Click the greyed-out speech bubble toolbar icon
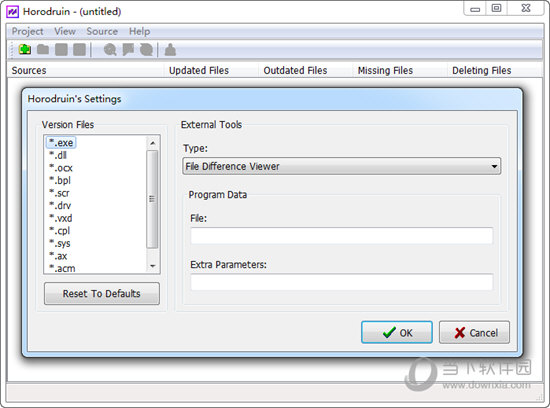 128,49
